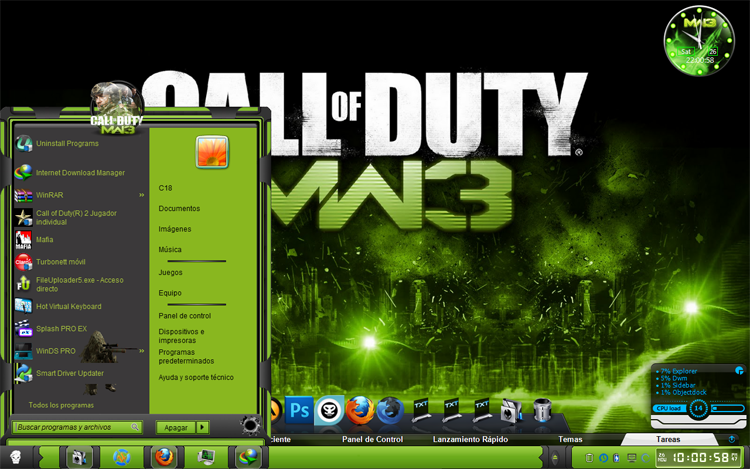Expand the WinDS PRO submenu arrow

pos(142,351)
